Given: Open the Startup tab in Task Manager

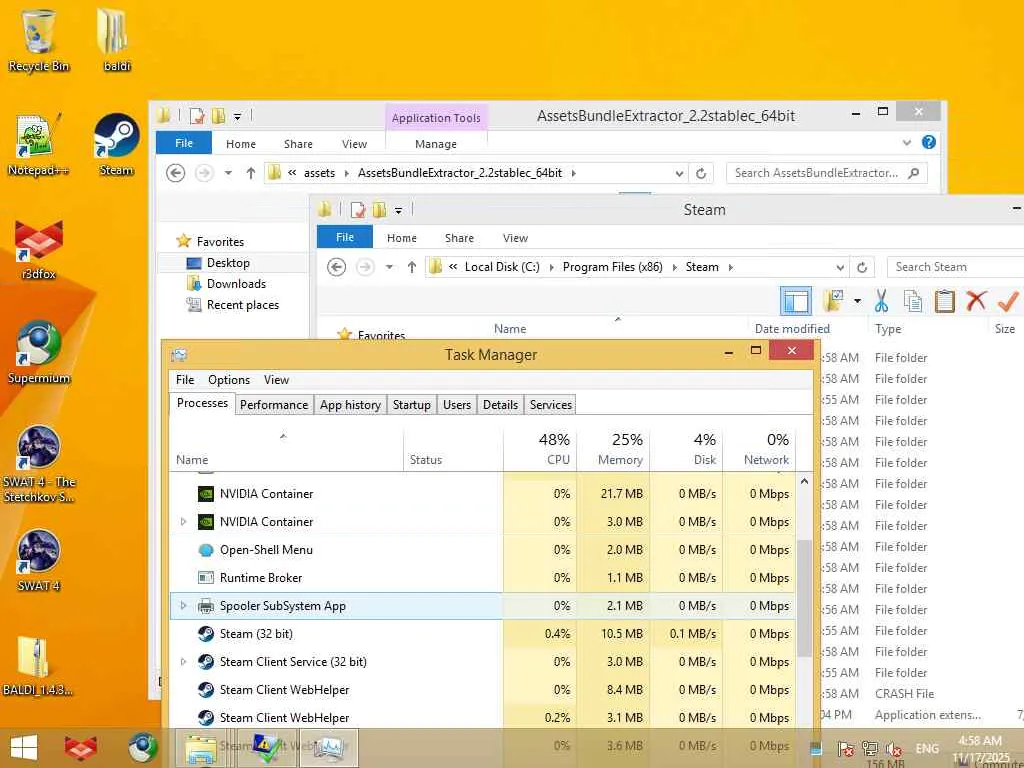Looking at the screenshot, I should tap(411, 405).
